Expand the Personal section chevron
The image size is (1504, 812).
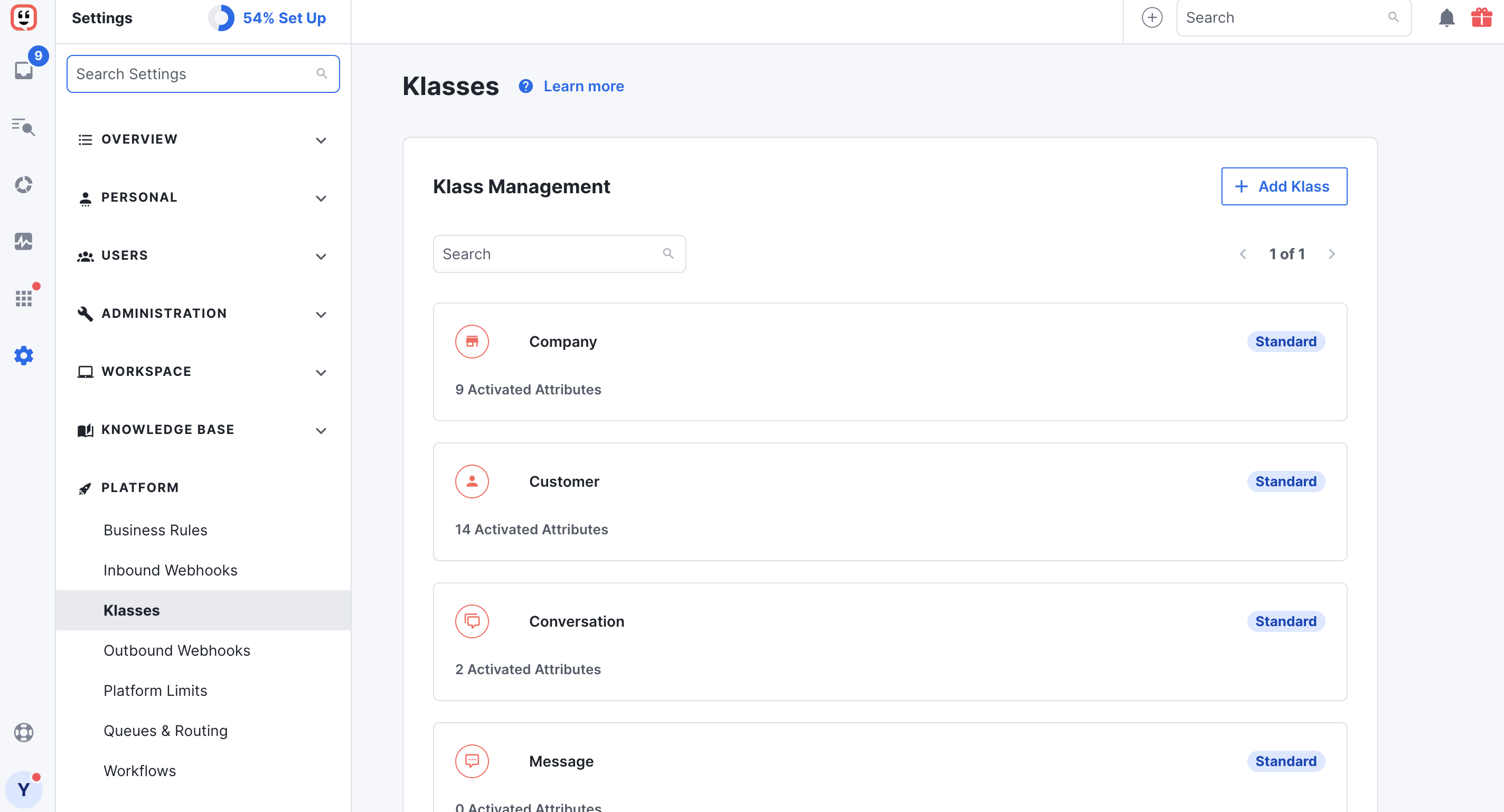[x=321, y=199]
